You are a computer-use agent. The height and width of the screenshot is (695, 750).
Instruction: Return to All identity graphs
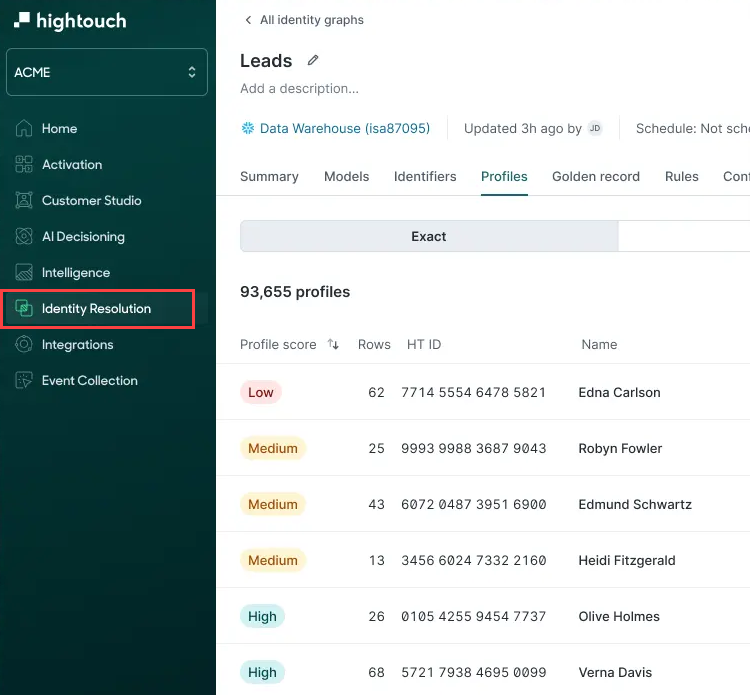(x=312, y=20)
